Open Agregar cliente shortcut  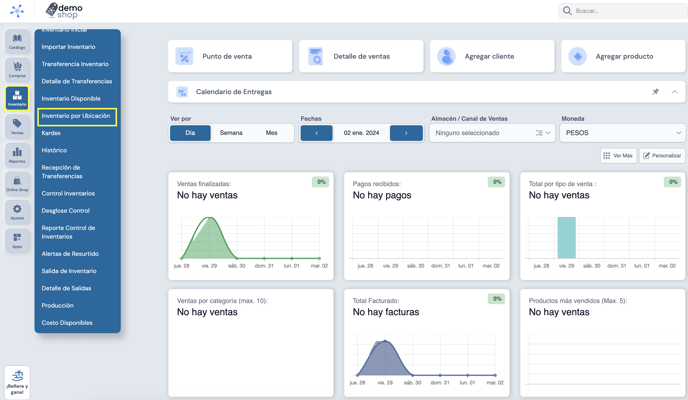coord(492,57)
